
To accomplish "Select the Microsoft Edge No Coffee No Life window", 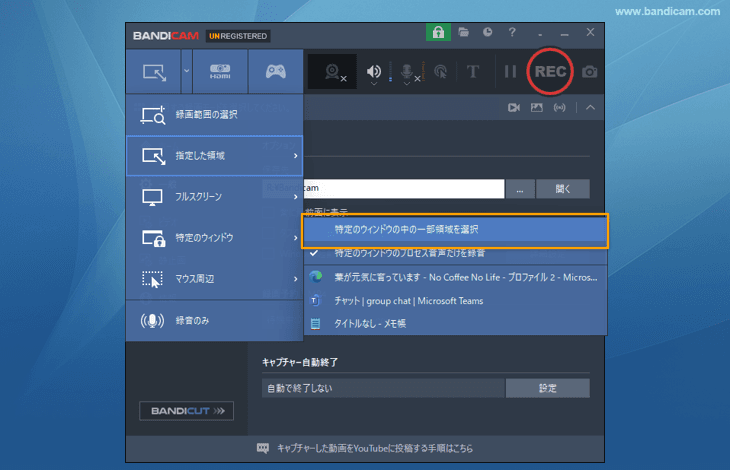I will coord(455,277).
